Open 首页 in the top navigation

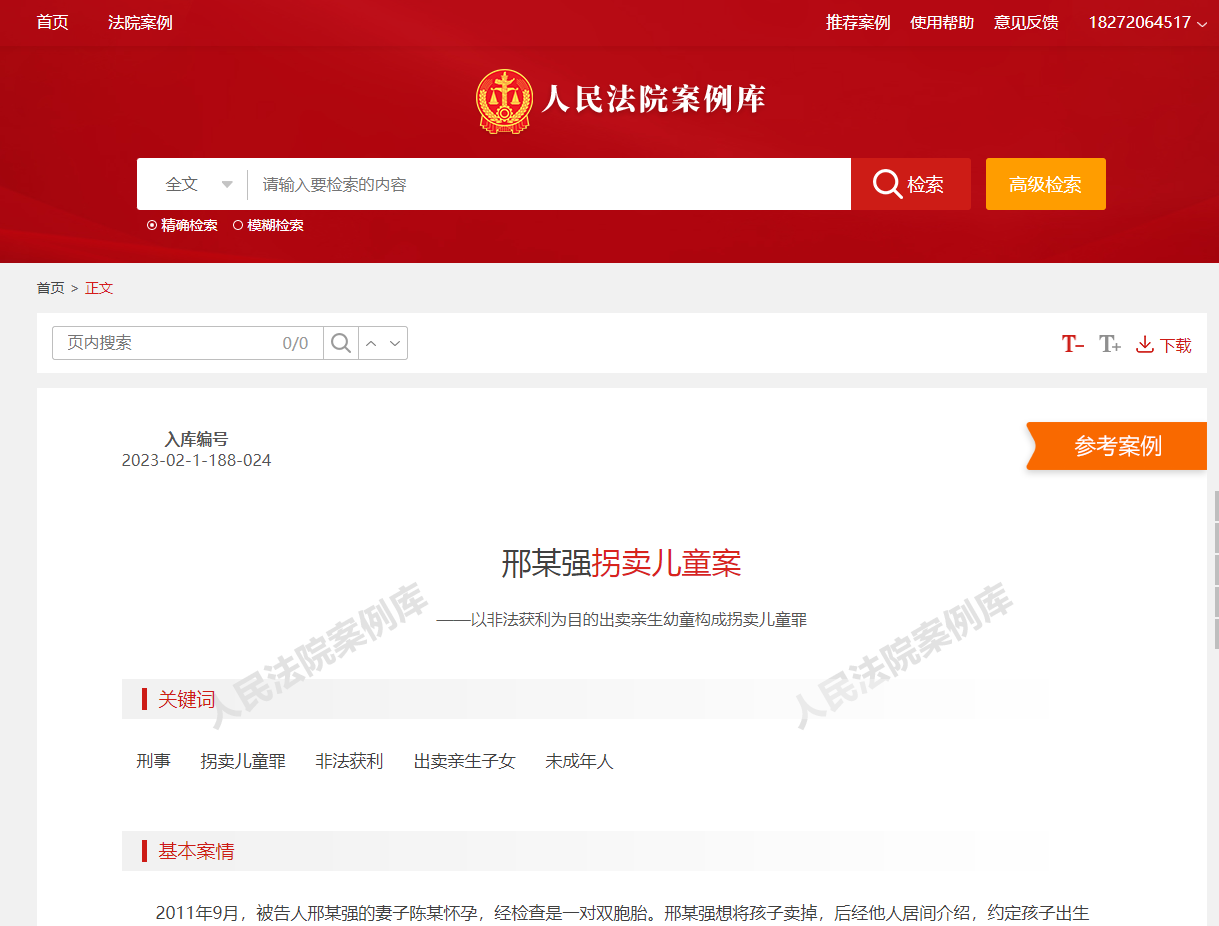point(52,22)
